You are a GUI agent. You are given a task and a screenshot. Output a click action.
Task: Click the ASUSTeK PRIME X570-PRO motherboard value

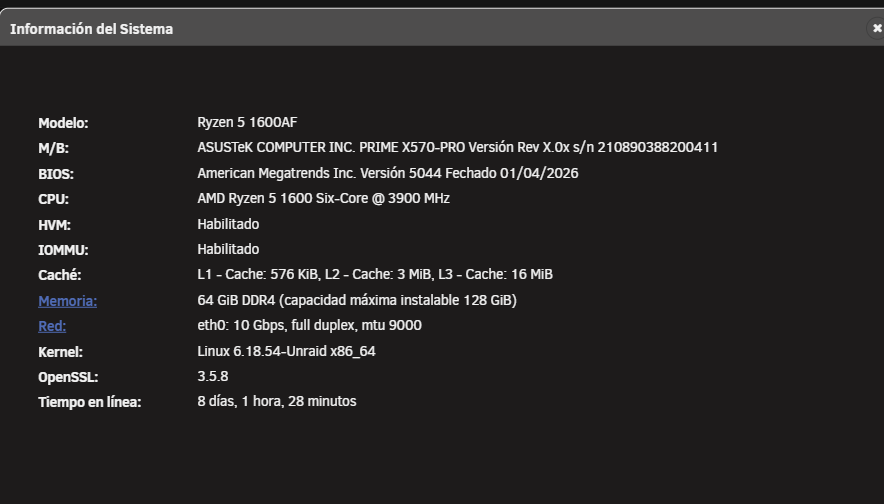(x=457, y=147)
